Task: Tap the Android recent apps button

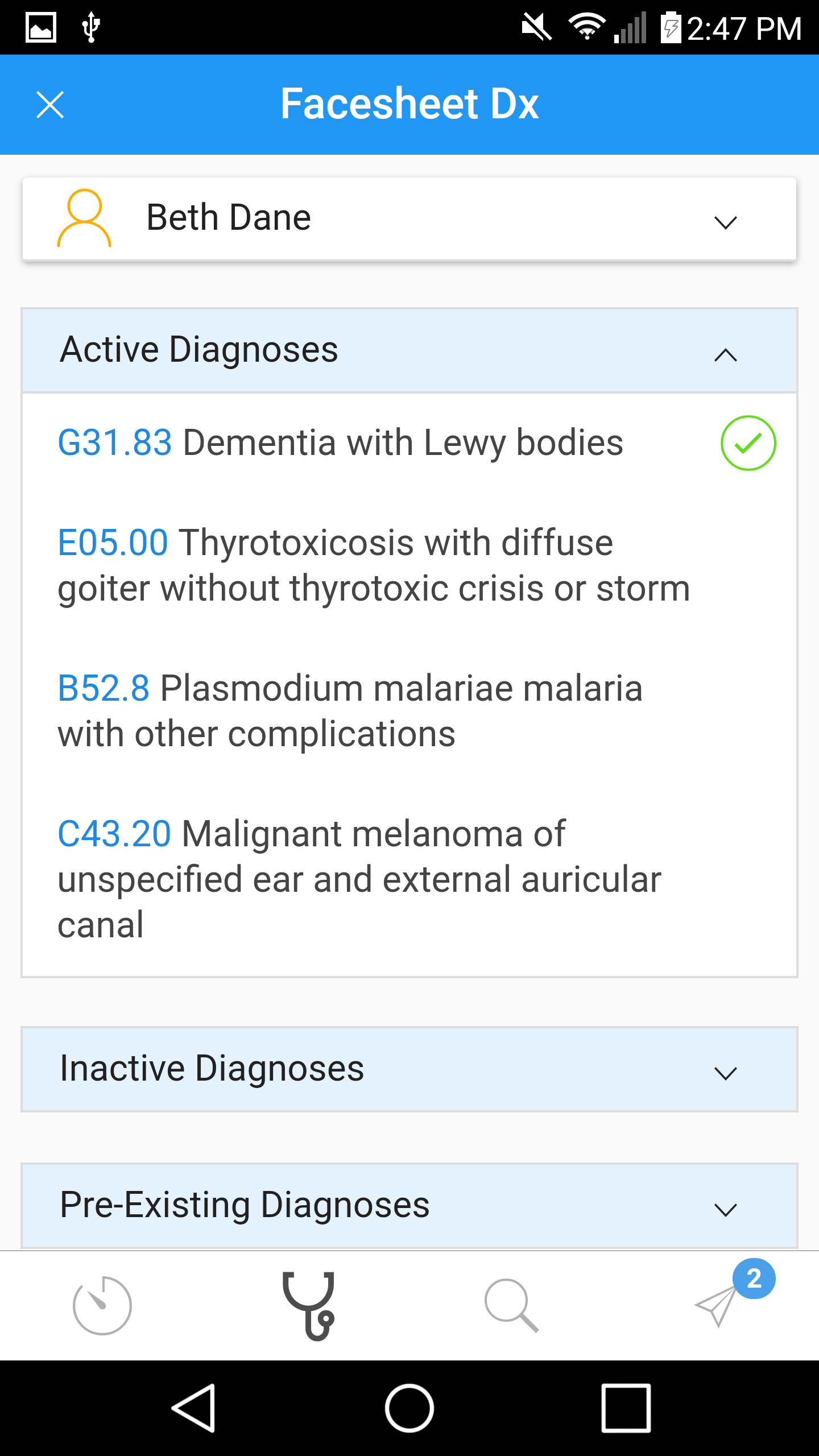Action: pos(626,1408)
